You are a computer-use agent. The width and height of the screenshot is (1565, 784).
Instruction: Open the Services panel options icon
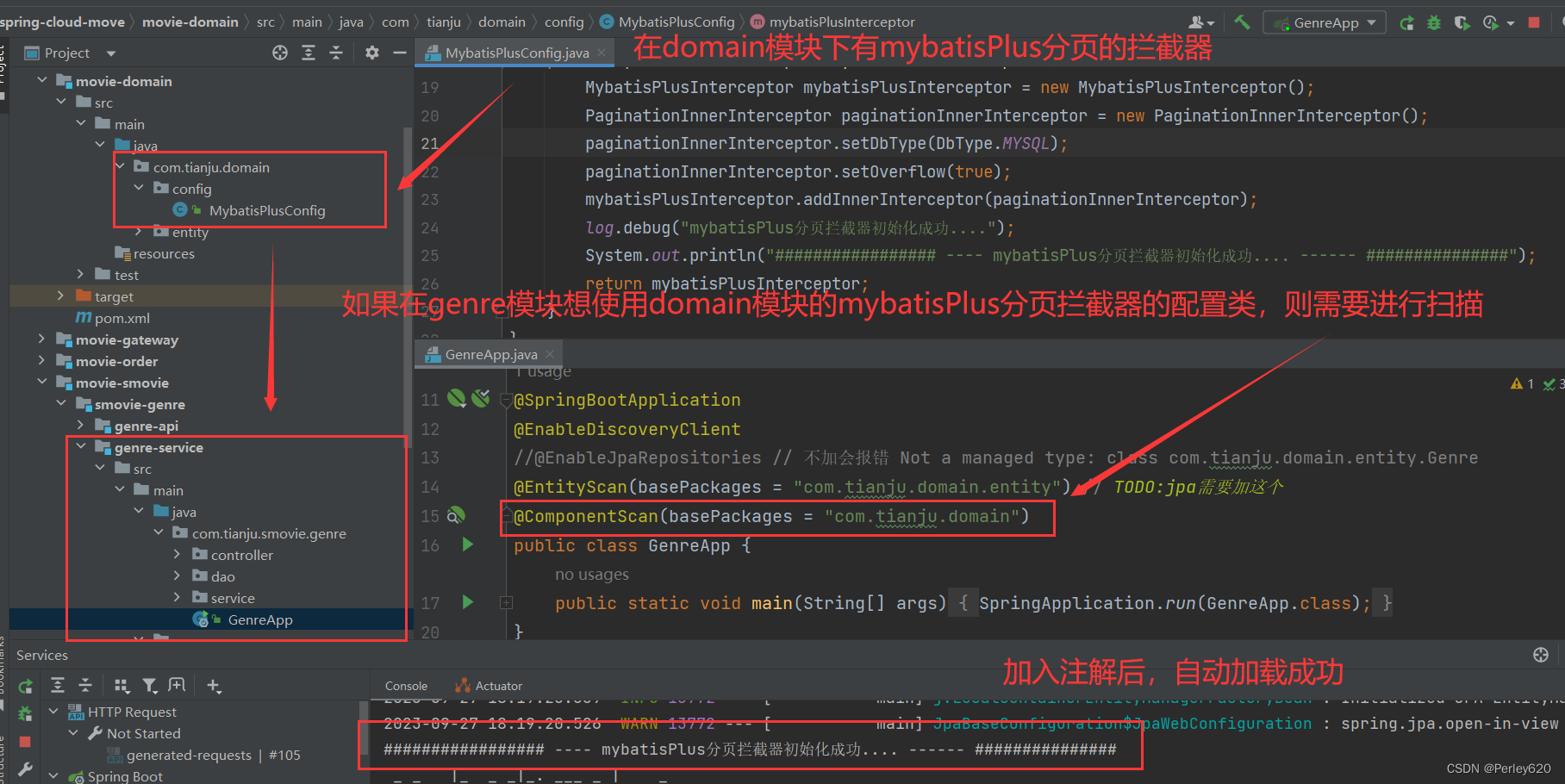[x=1541, y=655]
